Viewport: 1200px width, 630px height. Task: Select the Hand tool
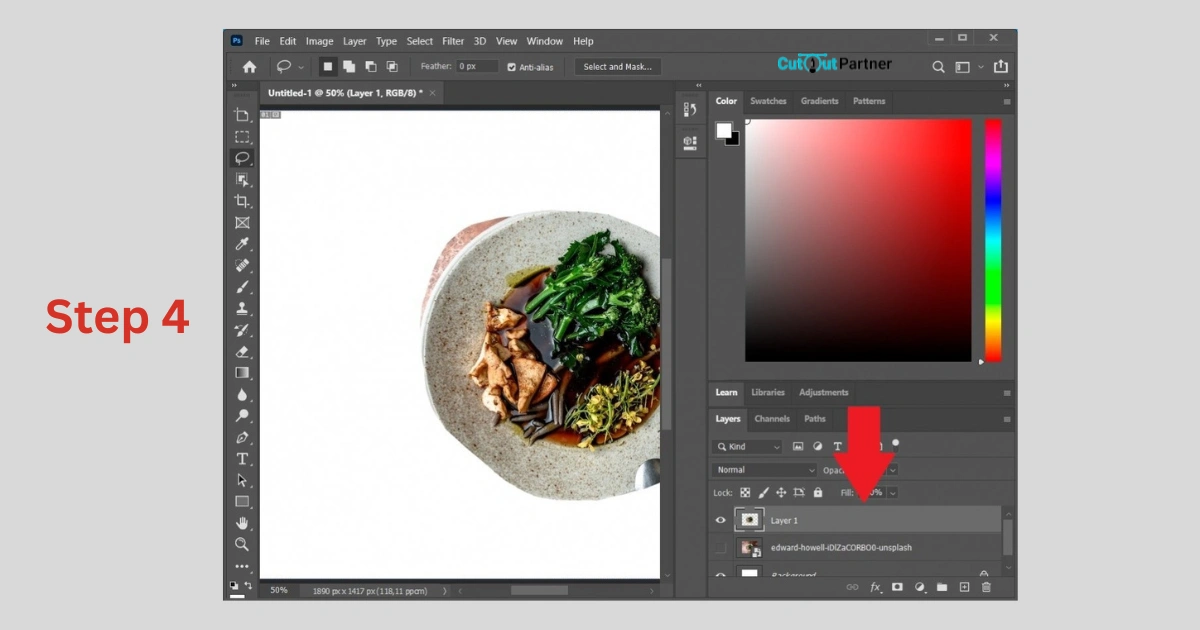(242, 523)
